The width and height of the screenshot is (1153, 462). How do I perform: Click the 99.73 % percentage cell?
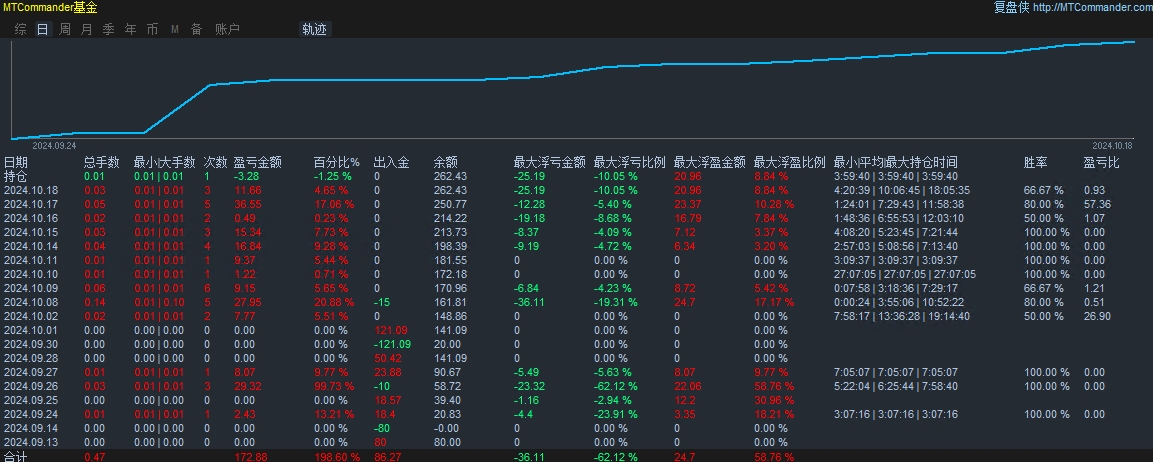(334, 386)
